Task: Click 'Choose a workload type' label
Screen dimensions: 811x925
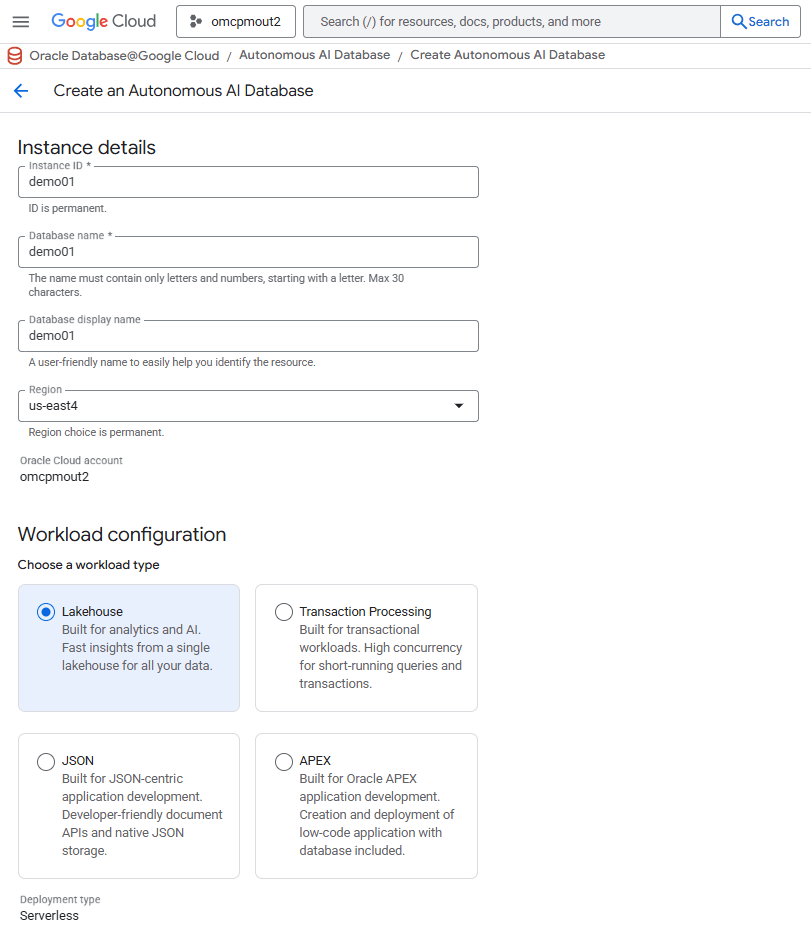Action: [x=88, y=565]
